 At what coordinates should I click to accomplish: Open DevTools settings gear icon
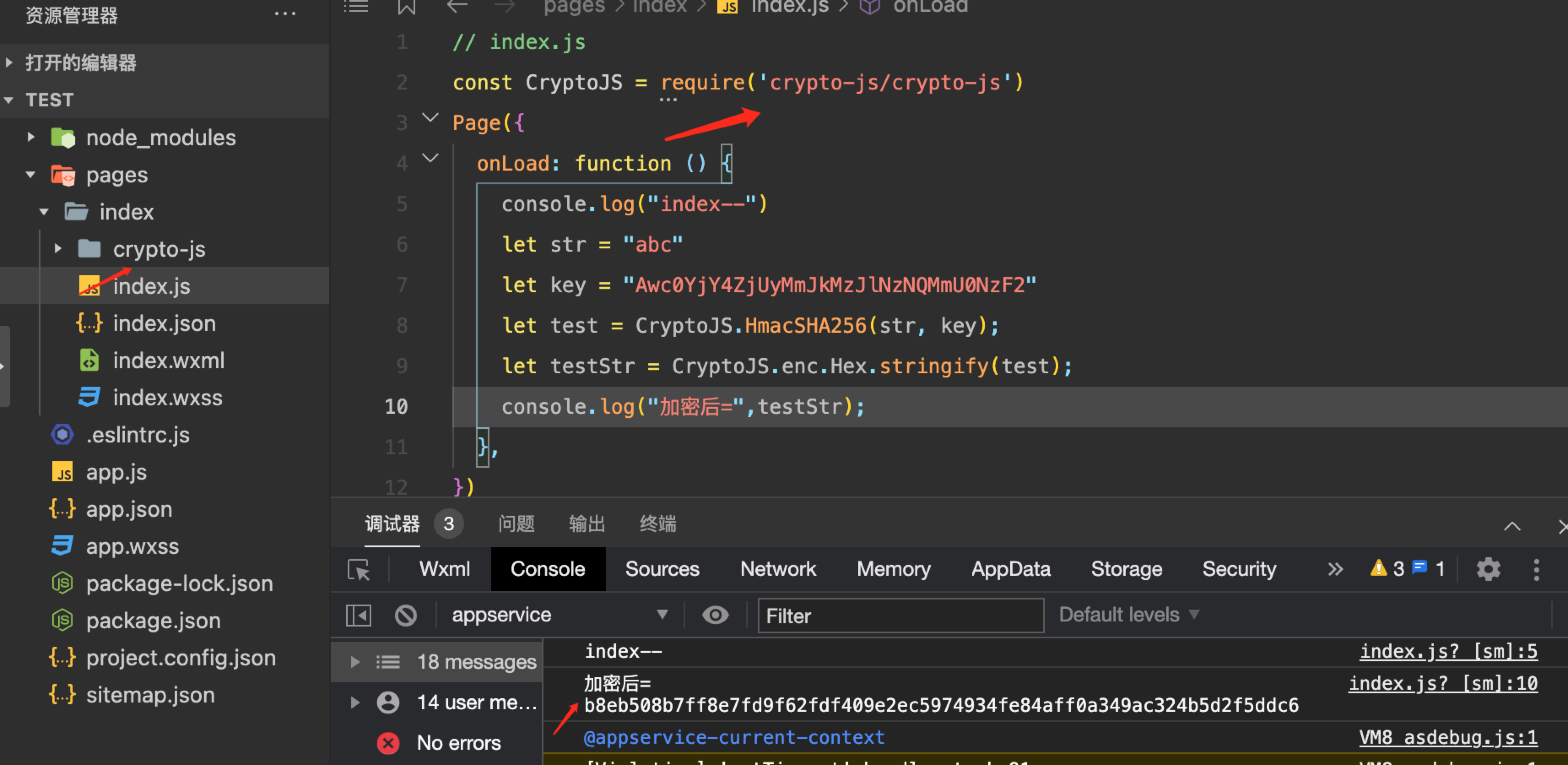pos(1488,570)
